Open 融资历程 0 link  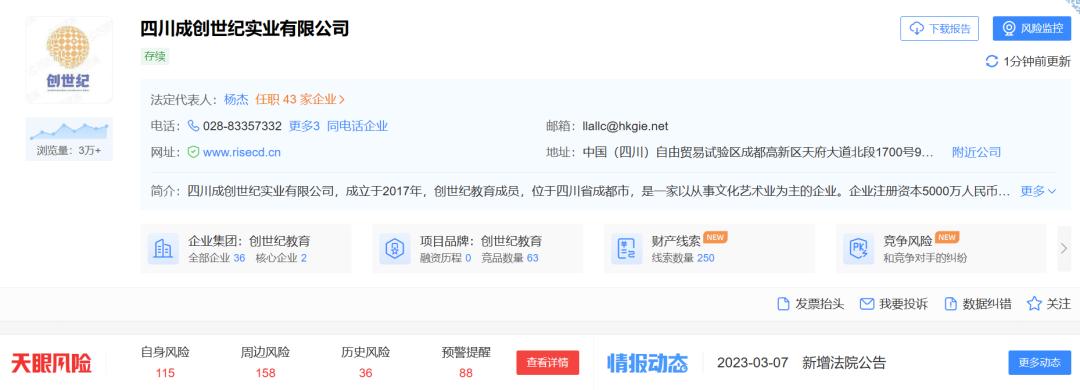click(446, 258)
